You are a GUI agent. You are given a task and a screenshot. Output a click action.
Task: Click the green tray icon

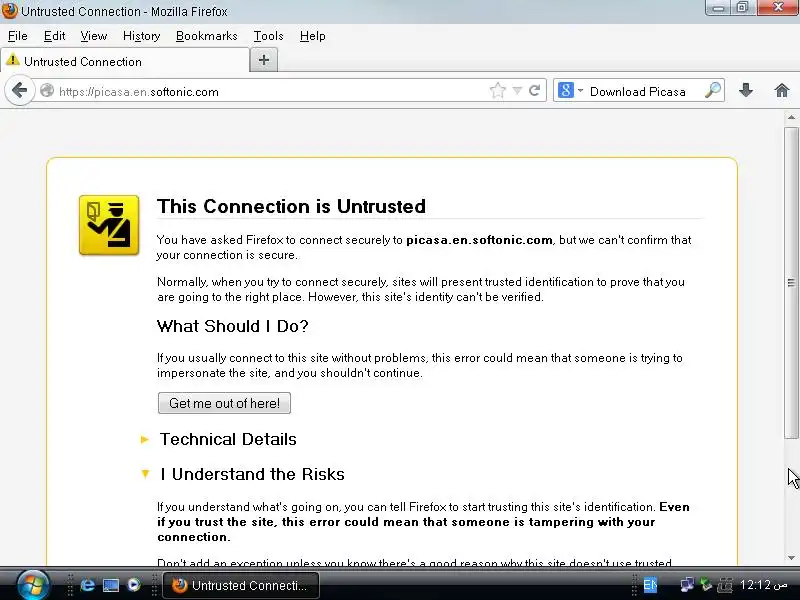(706, 585)
